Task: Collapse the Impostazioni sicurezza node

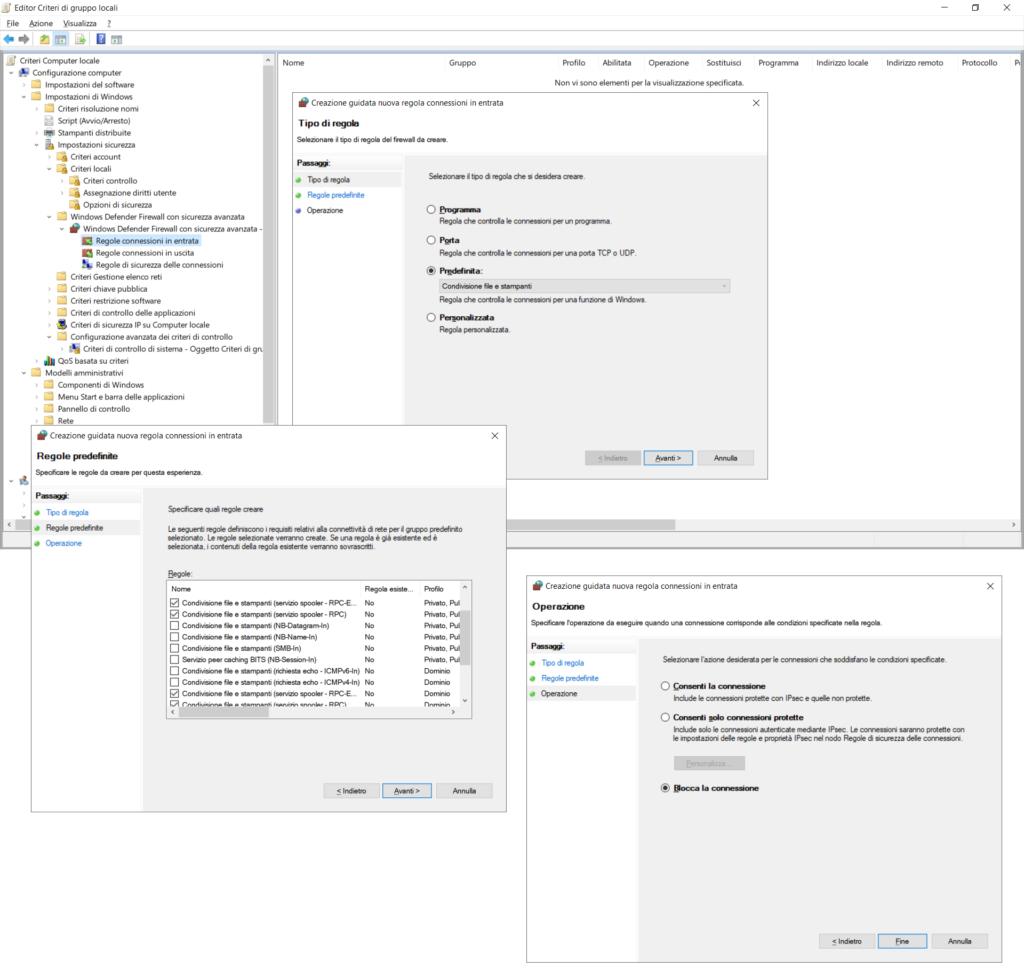Action: (x=37, y=145)
